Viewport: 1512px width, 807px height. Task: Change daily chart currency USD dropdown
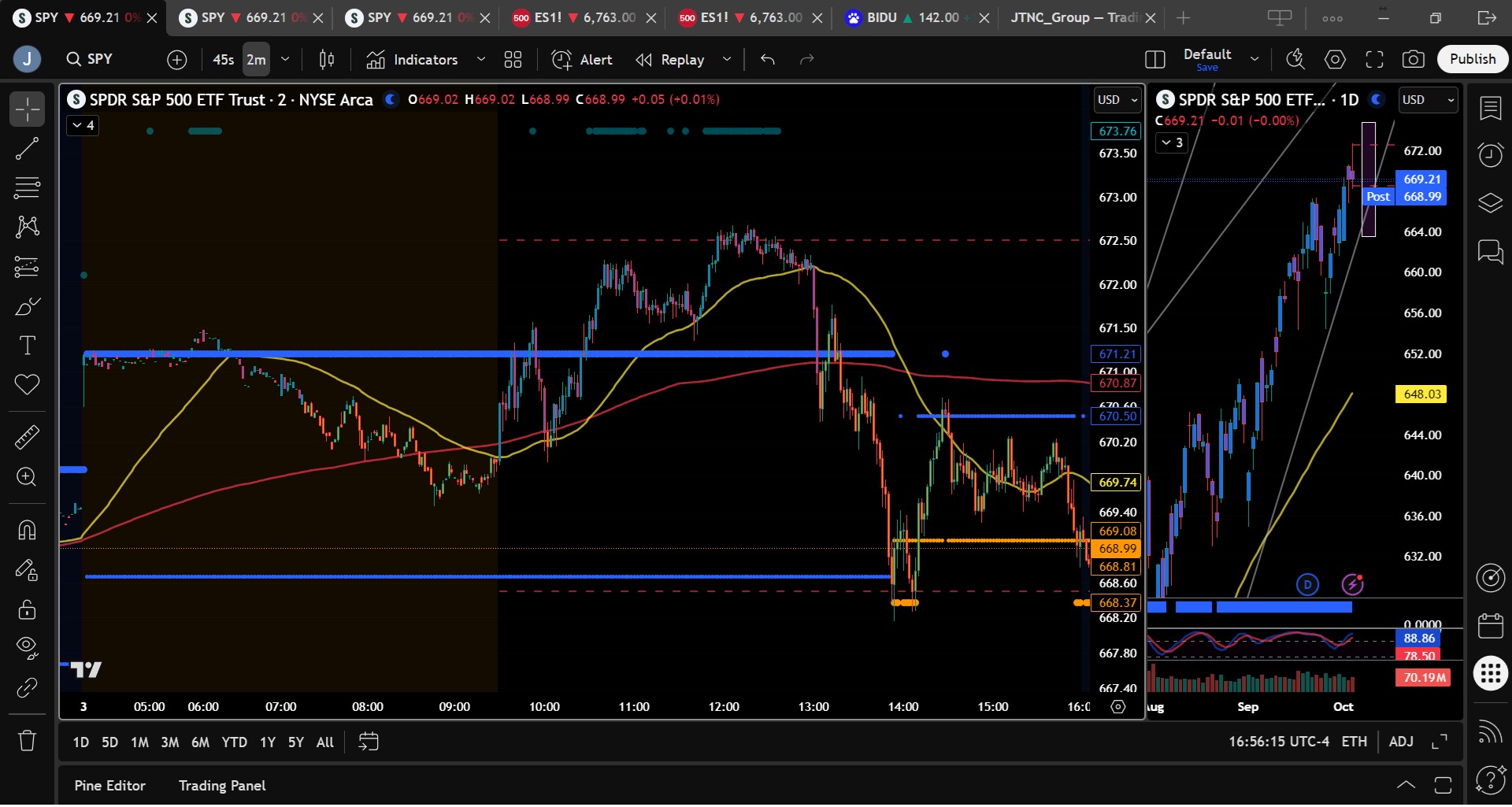click(x=1428, y=100)
